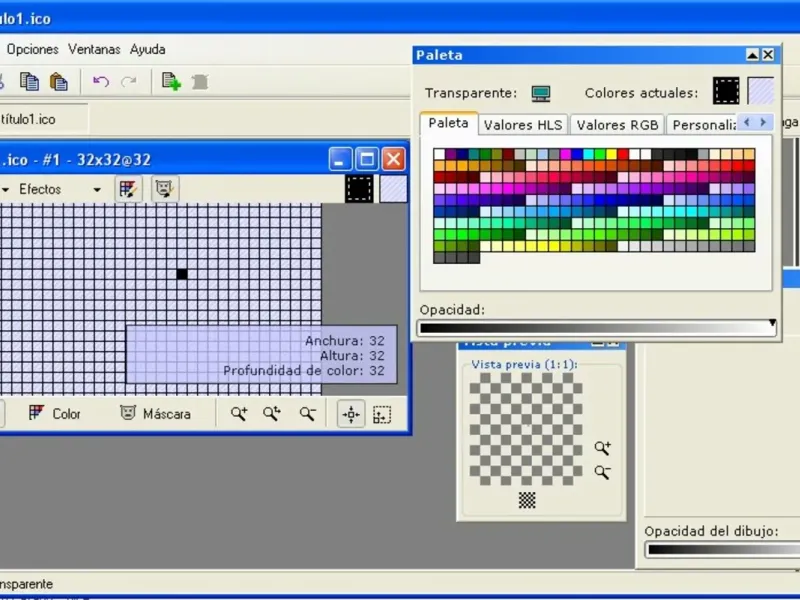Image resolution: width=800 pixels, height=600 pixels.
Task: Click the black foreground color box in editor window
Action: [x=359, y=189]
